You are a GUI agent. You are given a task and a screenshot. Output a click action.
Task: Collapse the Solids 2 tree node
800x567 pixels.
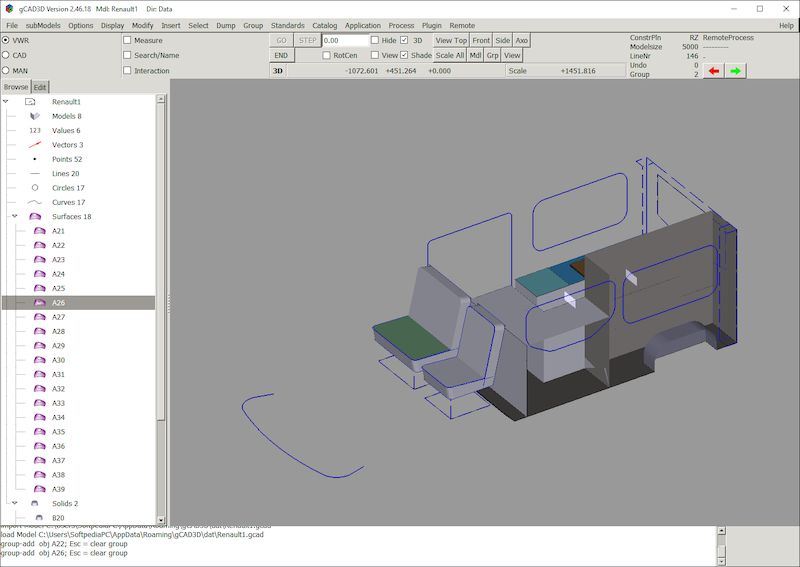tap(15, 504)
